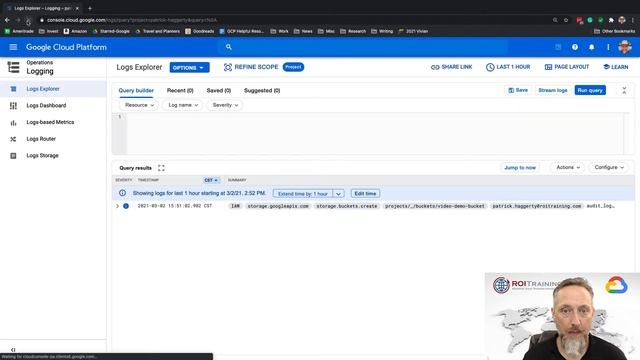Switch to the Saved (0) tab
640x360 pixels.
(x=219, y=91)
